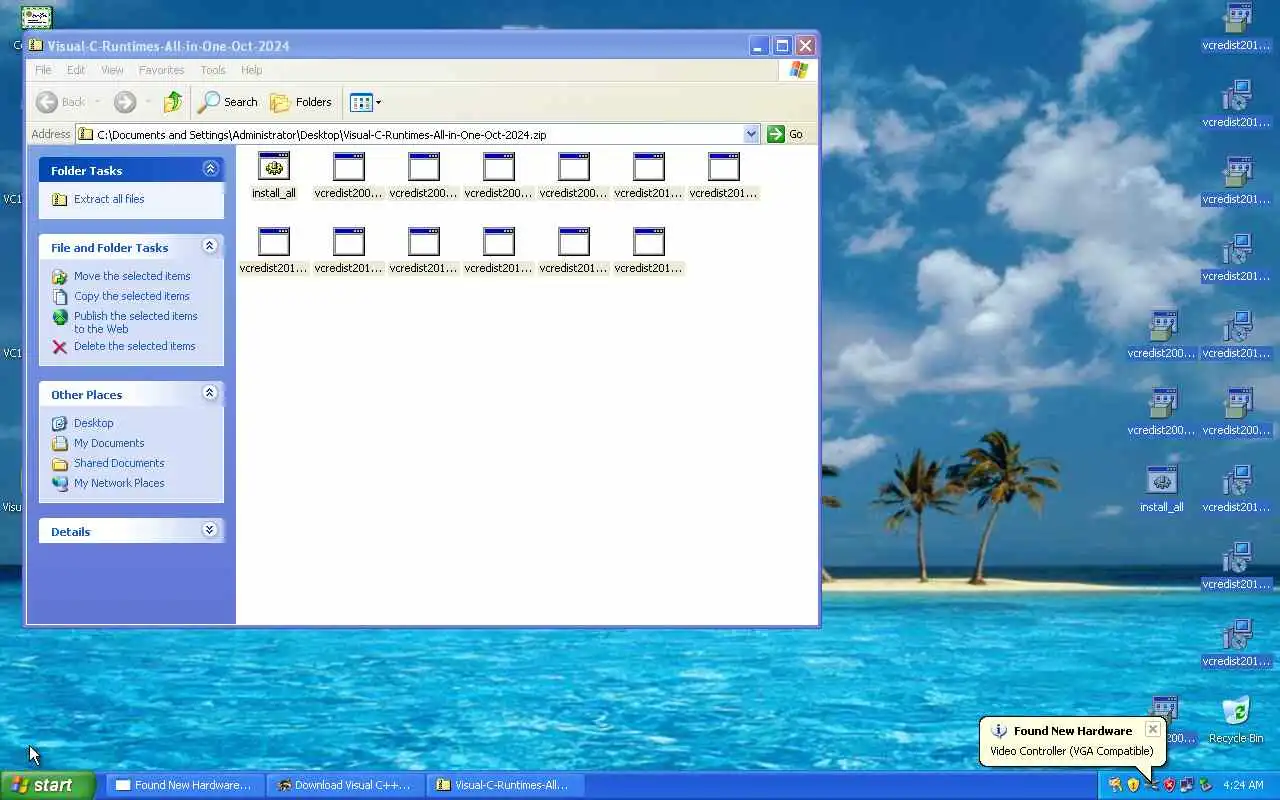The height and width of the screenshot is (800, 1280).
Task: Select the install_all file in the zip window
Action: 274,176
